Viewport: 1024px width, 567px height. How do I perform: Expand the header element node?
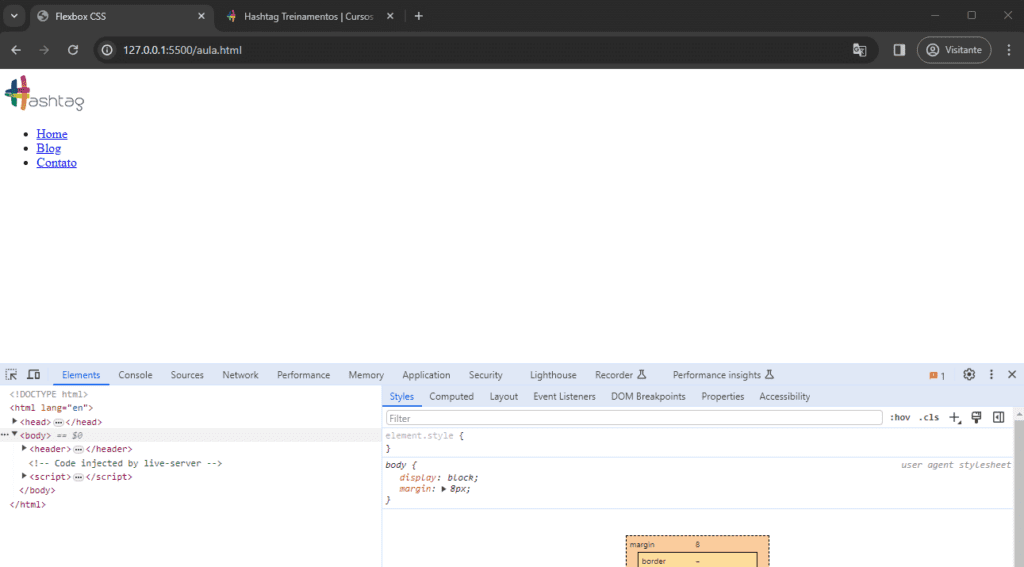pos(24,448)
